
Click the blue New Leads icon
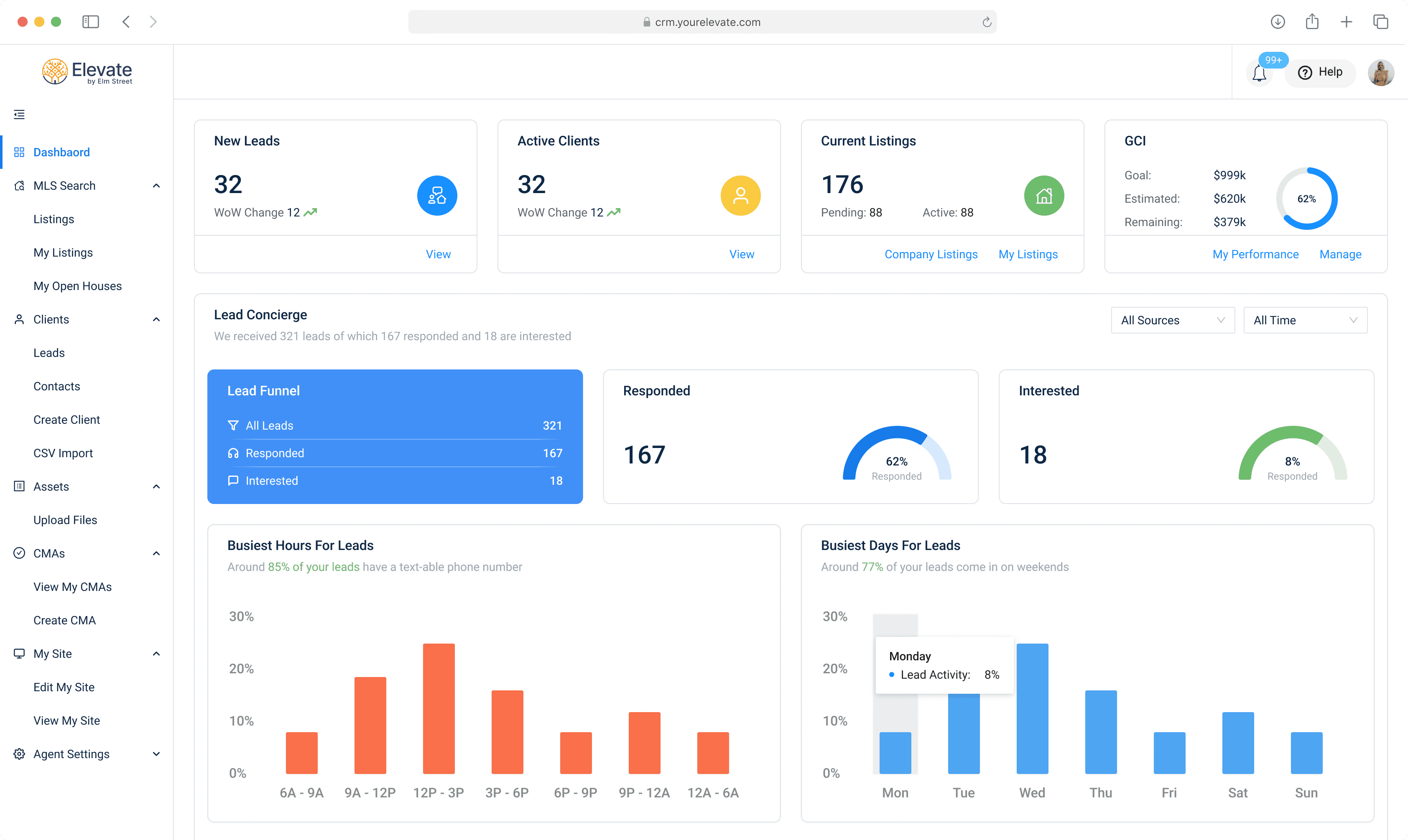tap(437, 196)
